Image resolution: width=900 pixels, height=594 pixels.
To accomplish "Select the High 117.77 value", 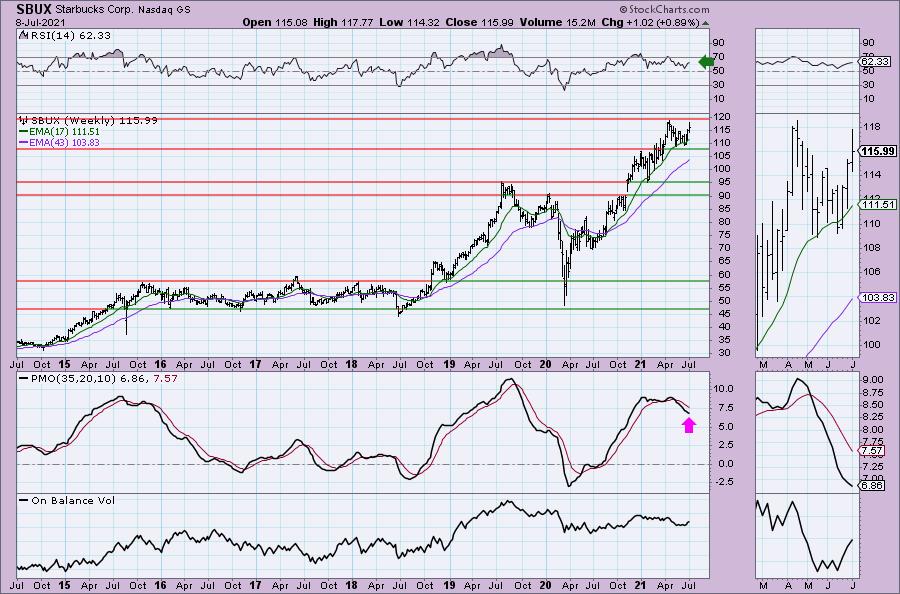I will pyautogui.click(x=343, y=22).
